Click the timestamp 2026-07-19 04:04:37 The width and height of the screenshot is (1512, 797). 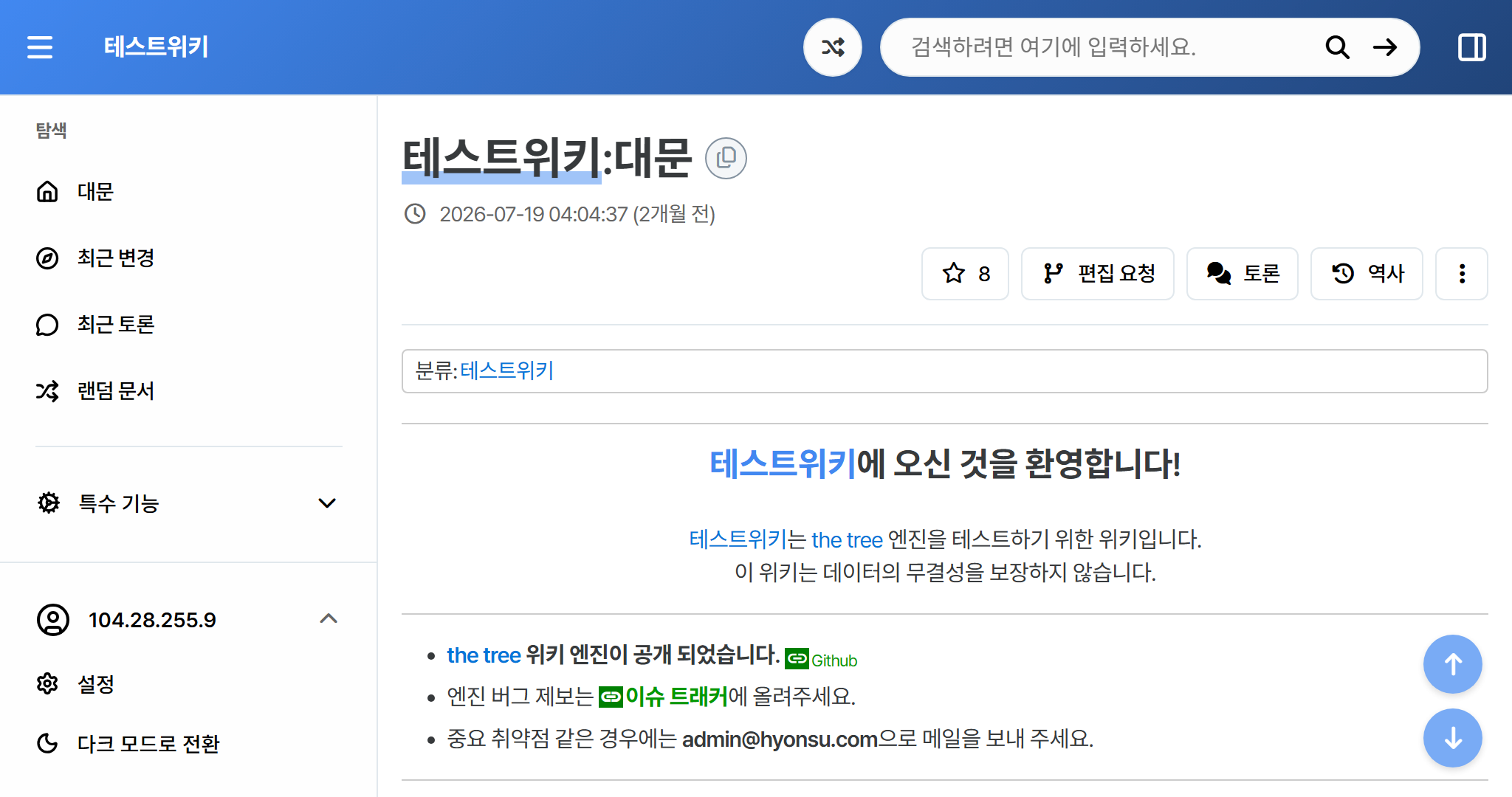533,214
